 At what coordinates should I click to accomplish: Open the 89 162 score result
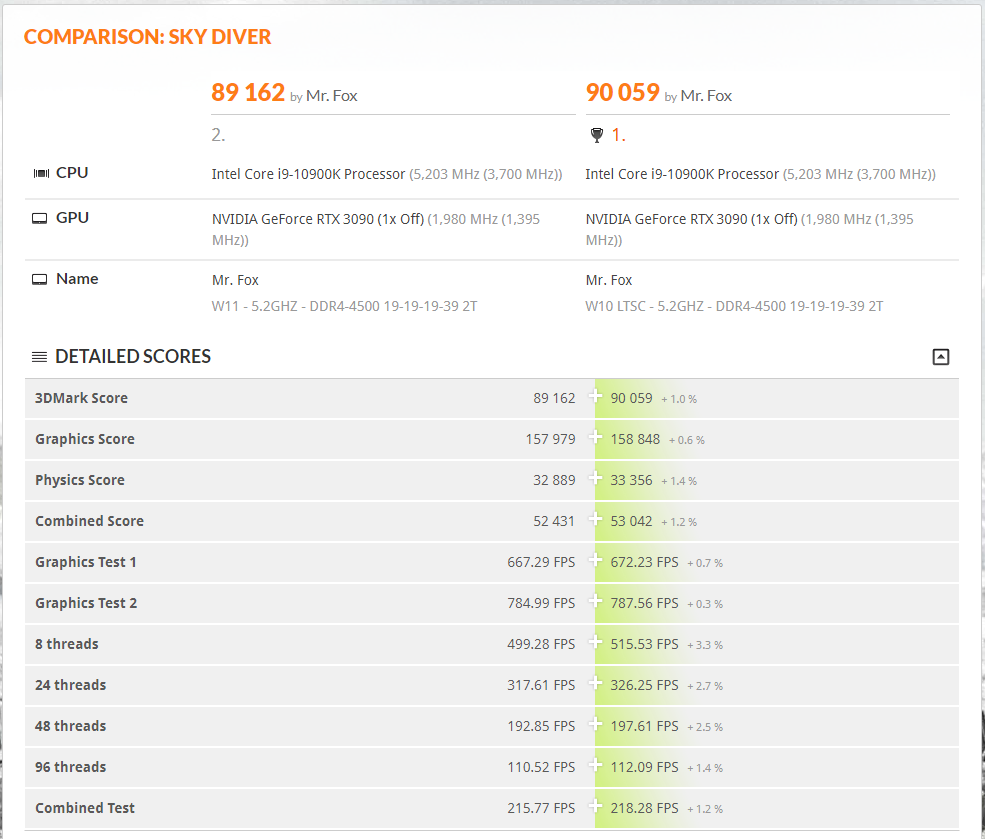pyautogui.click(x=248, y=92)
